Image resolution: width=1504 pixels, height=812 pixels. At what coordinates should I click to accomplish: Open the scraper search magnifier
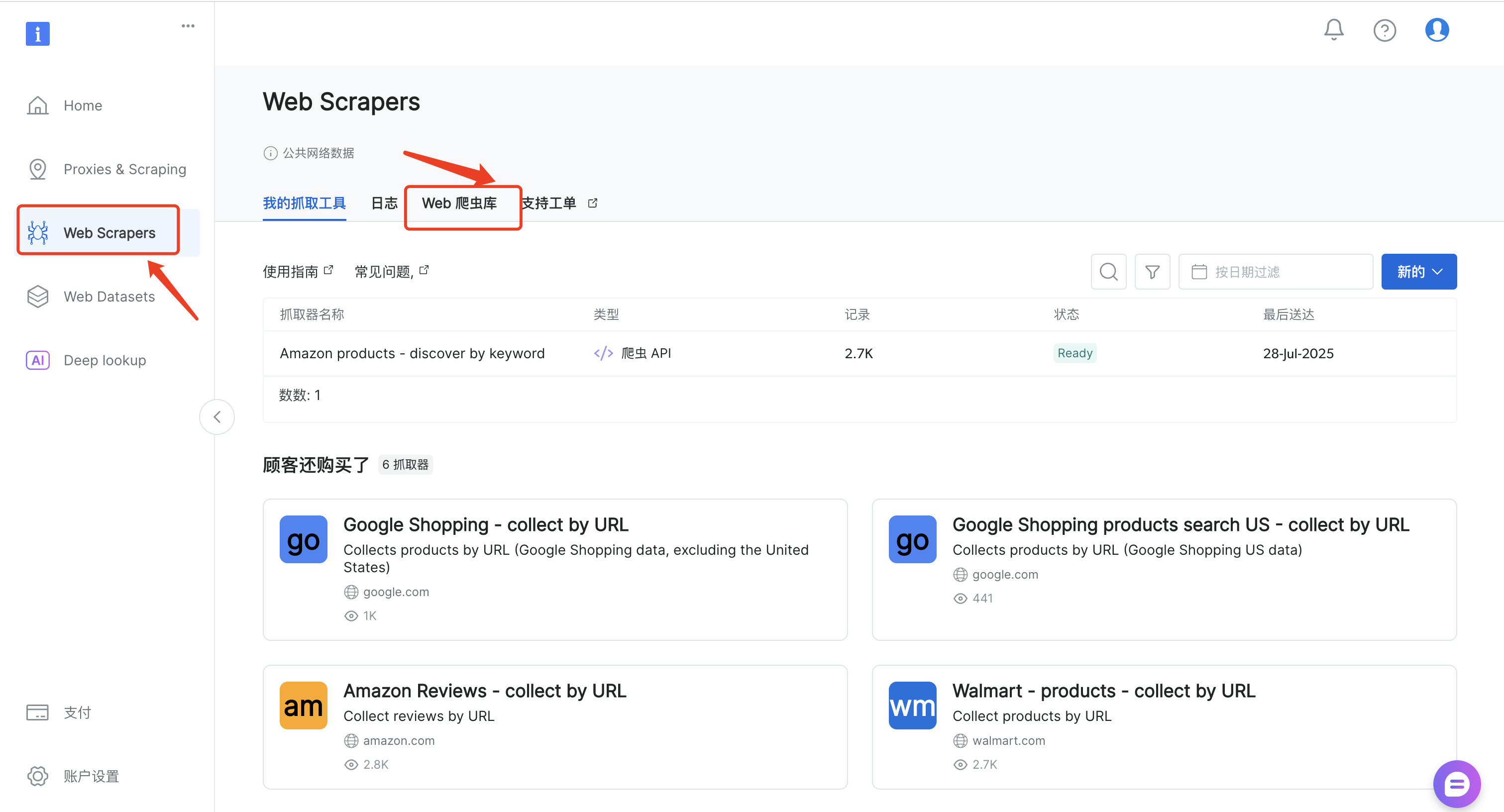(1108, 272)
